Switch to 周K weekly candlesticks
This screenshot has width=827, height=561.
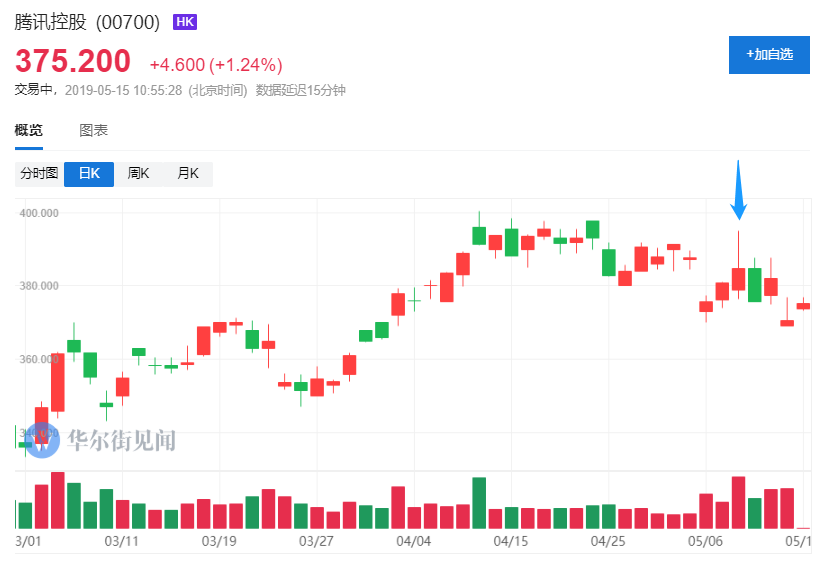pos(138,173)
